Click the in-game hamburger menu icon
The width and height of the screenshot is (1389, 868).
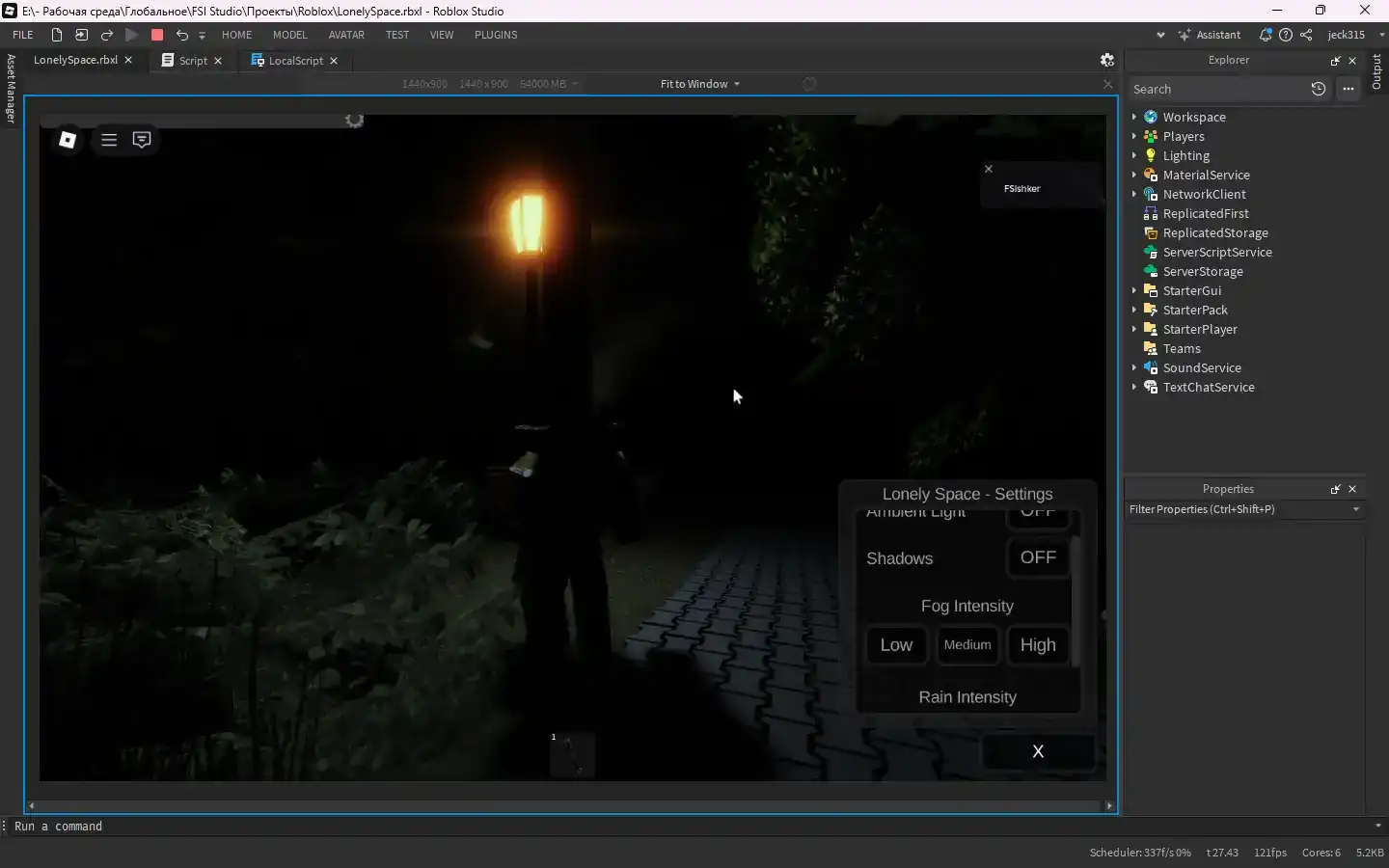pos(109,140)
